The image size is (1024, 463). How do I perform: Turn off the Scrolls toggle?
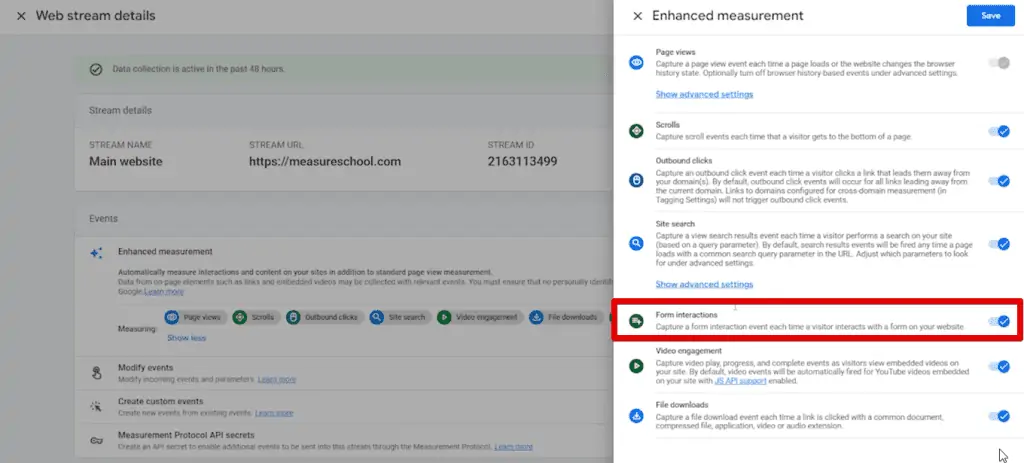tap(999, 131)
